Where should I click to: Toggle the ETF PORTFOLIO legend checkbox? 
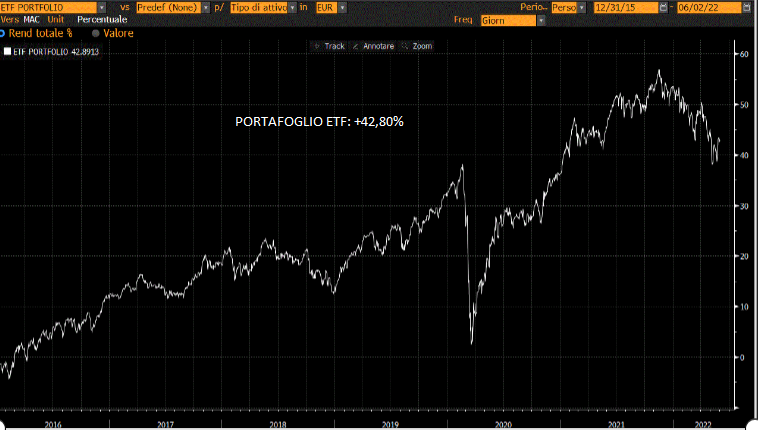tap(8, 50)
